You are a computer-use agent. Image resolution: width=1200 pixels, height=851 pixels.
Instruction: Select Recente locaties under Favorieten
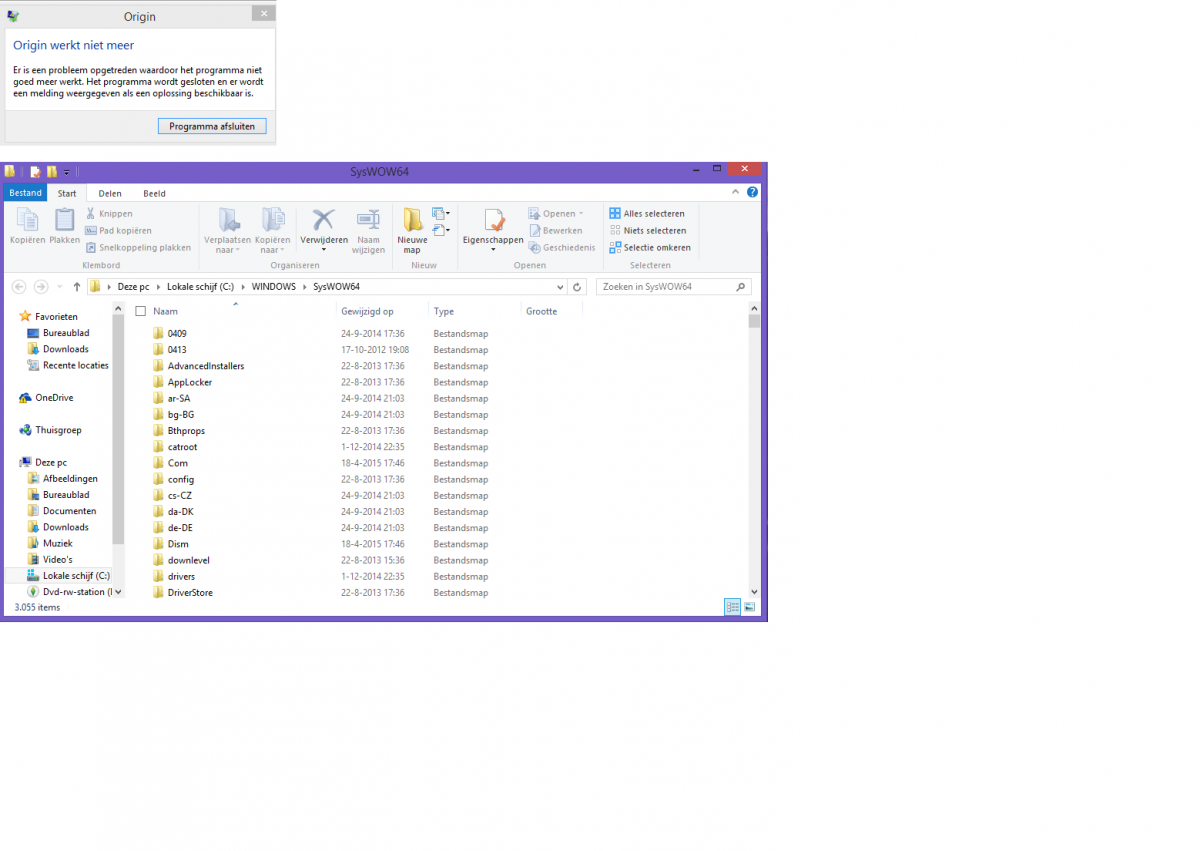(x=68, y=365)
